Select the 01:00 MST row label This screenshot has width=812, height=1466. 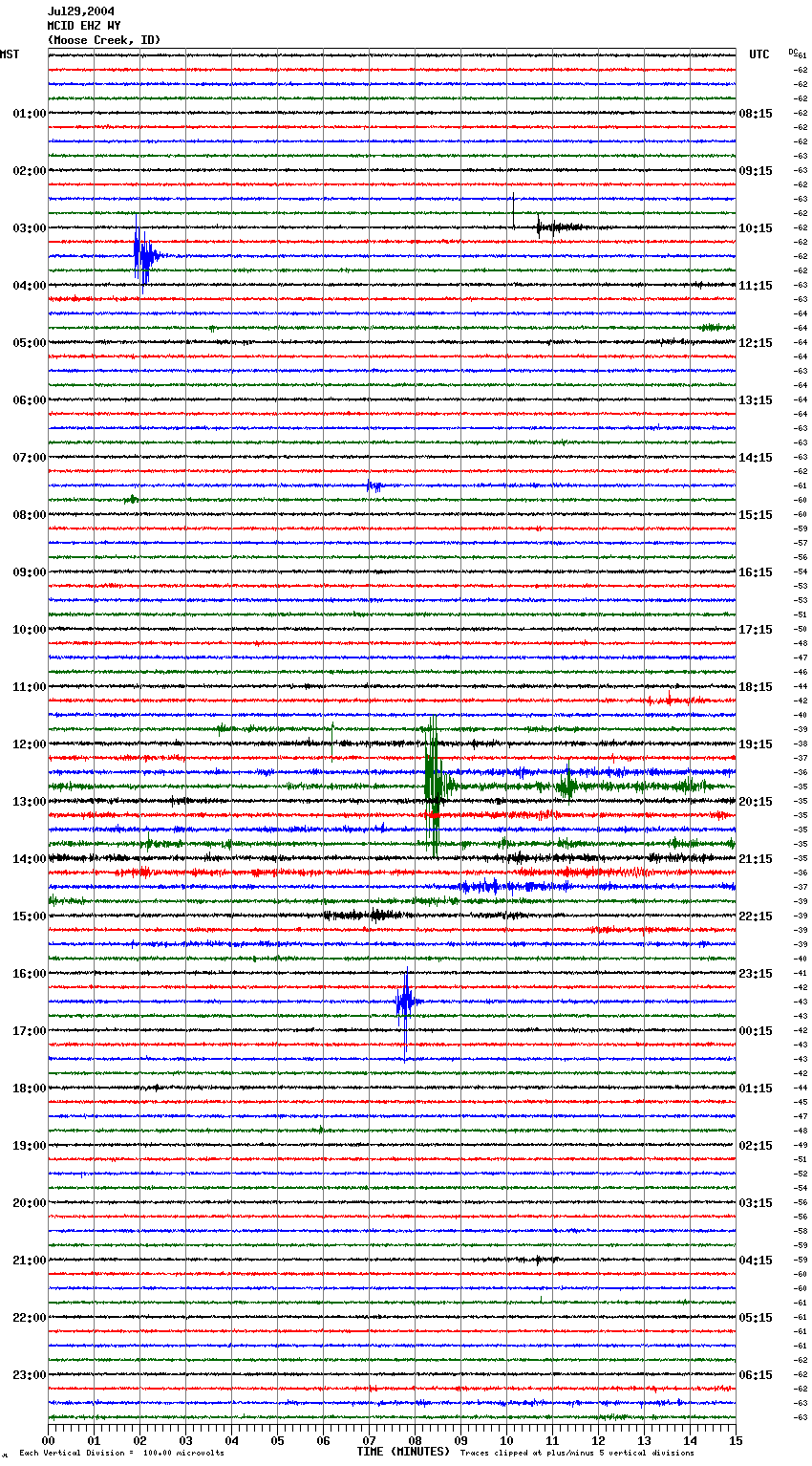tap(30, 114)
